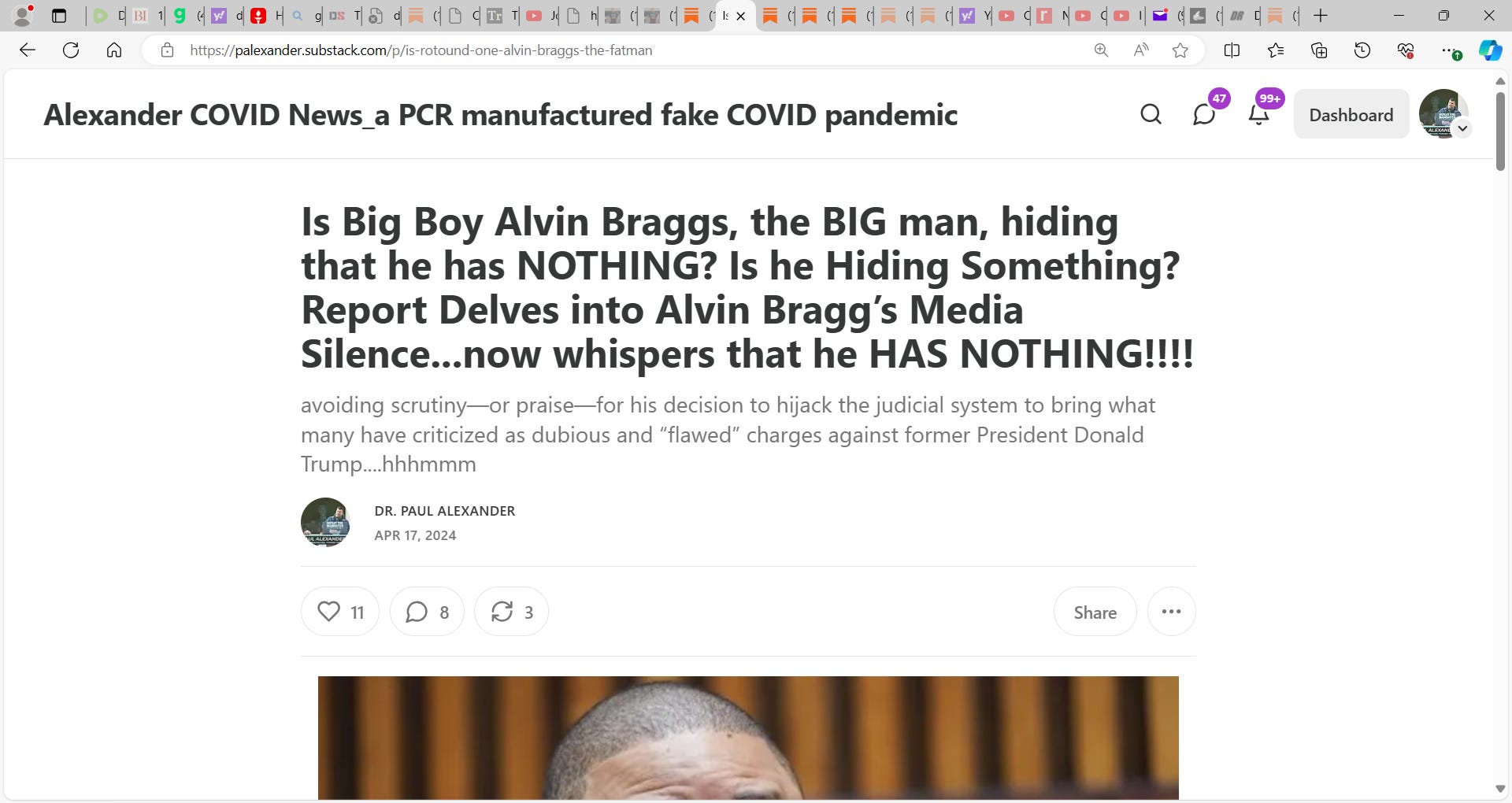This screenshot has width=1512, height=803.
Task: Restack the post showing 3
Action: (511, 612)
